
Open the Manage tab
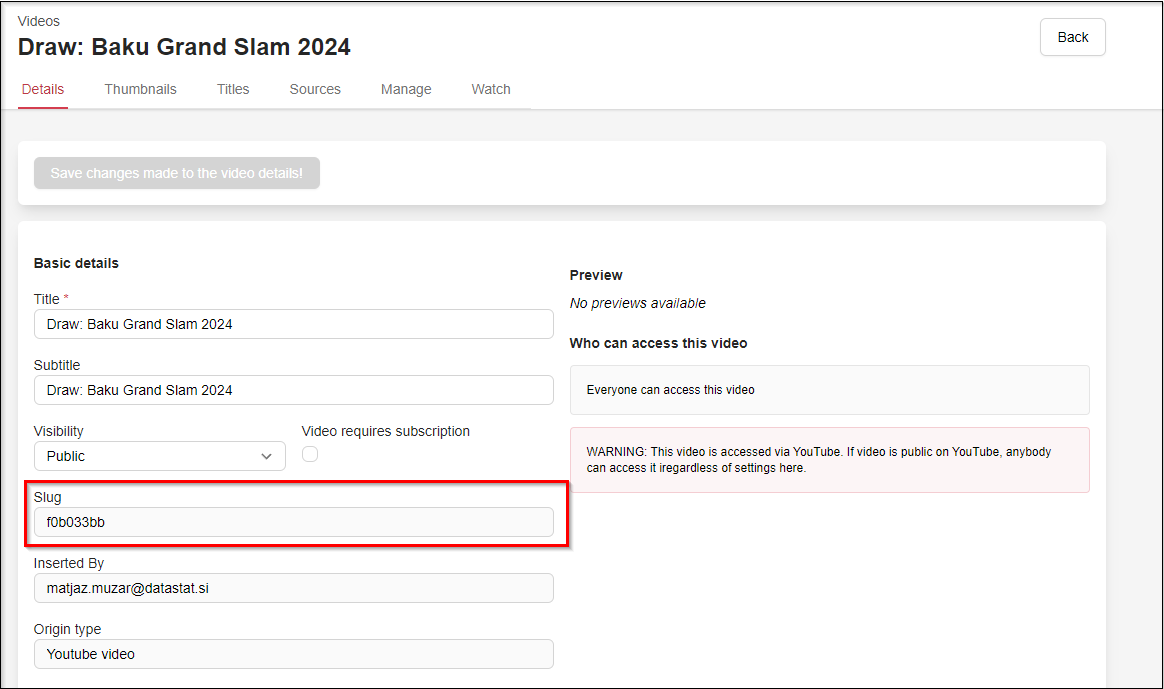pos(406,89)
